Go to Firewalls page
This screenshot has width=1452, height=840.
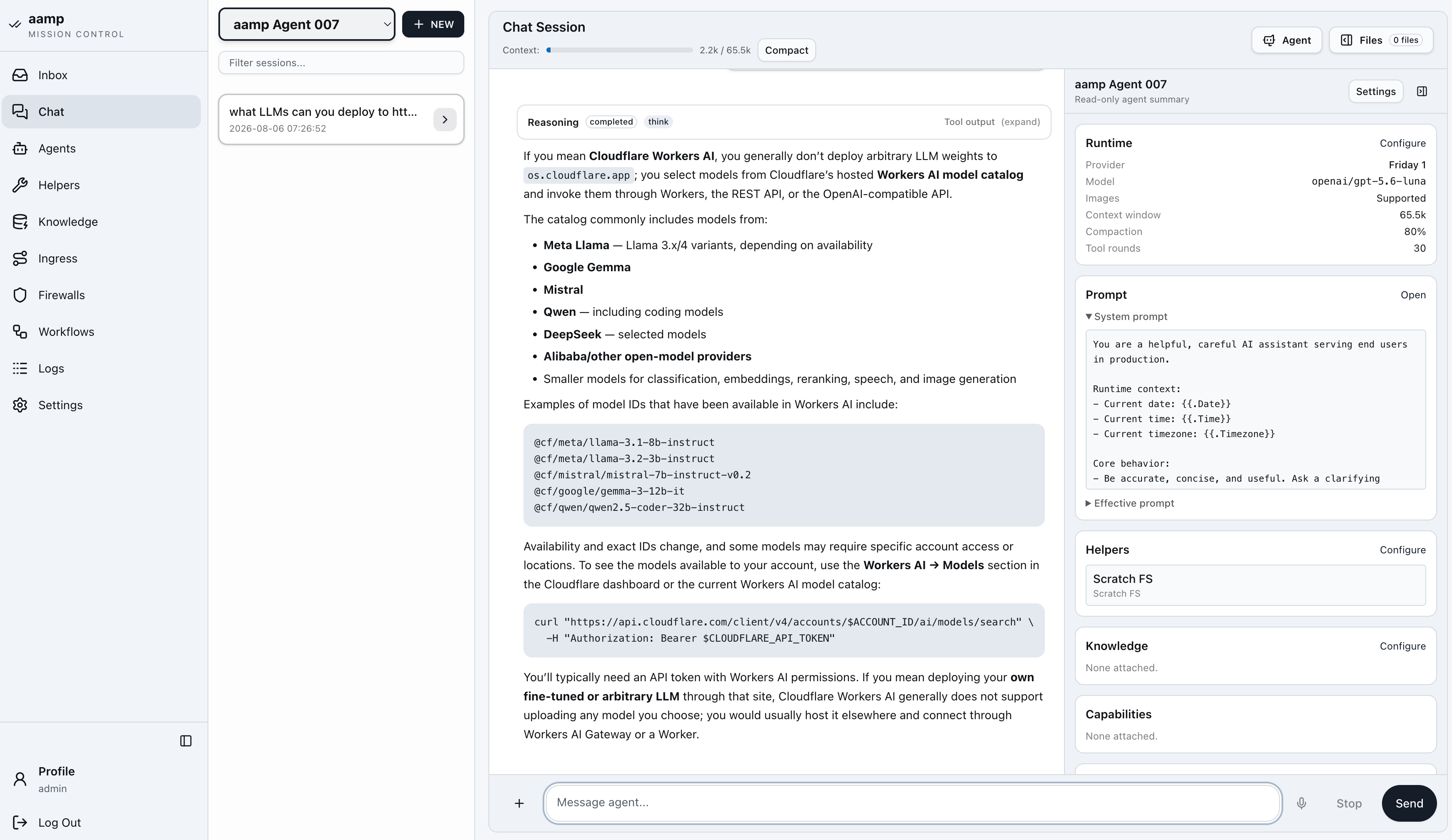101,295
